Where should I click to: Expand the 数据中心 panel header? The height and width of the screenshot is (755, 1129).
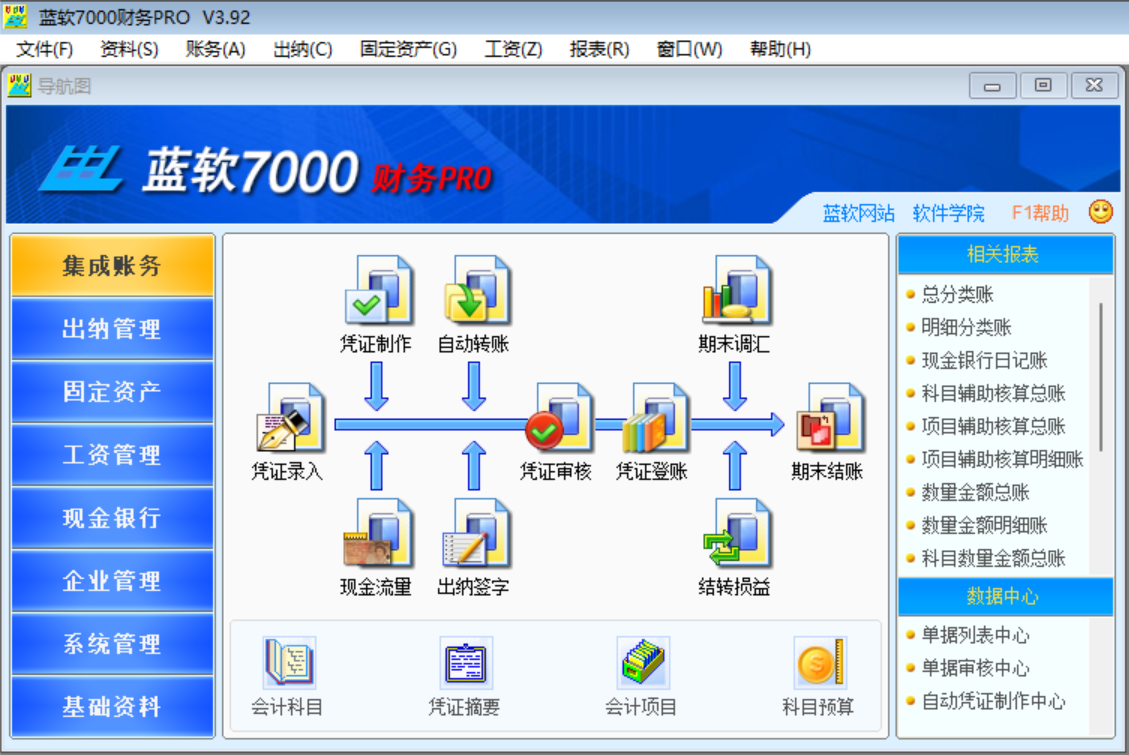[1003, 597]
